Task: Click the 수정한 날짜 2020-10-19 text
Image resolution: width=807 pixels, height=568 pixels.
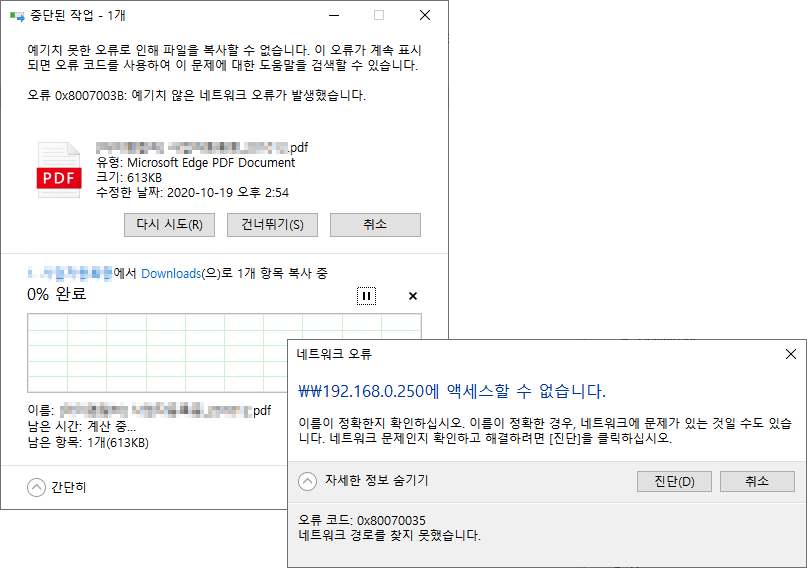Action: point(192,193)
